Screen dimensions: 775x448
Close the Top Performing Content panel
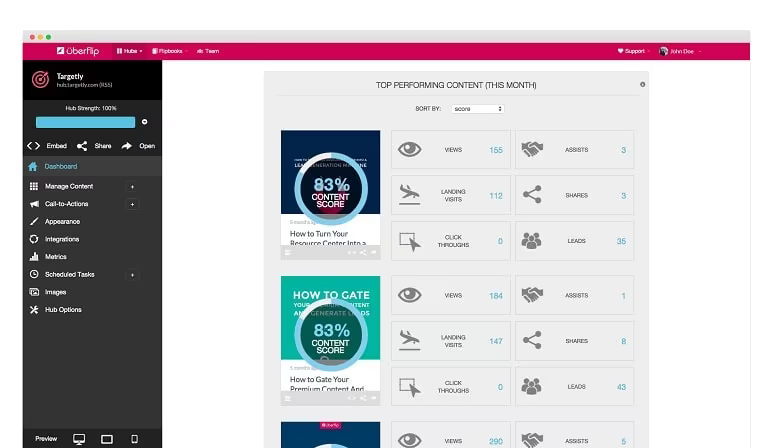click(643, 85)
